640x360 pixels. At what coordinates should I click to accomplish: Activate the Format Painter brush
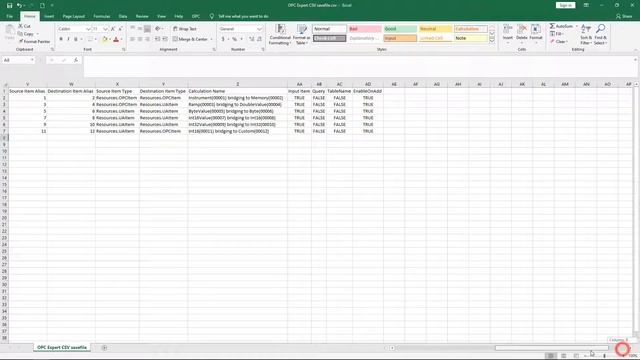click(x=34, y=42)
